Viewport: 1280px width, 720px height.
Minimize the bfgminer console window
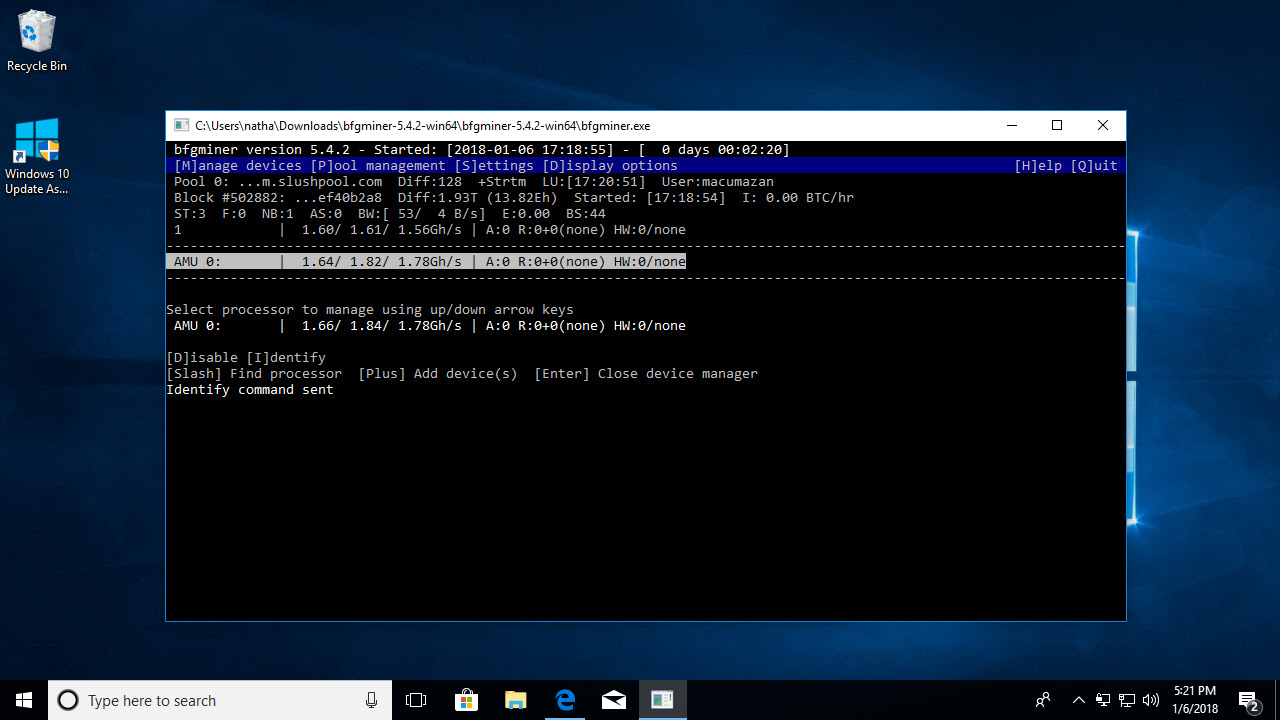(1012, 125)
